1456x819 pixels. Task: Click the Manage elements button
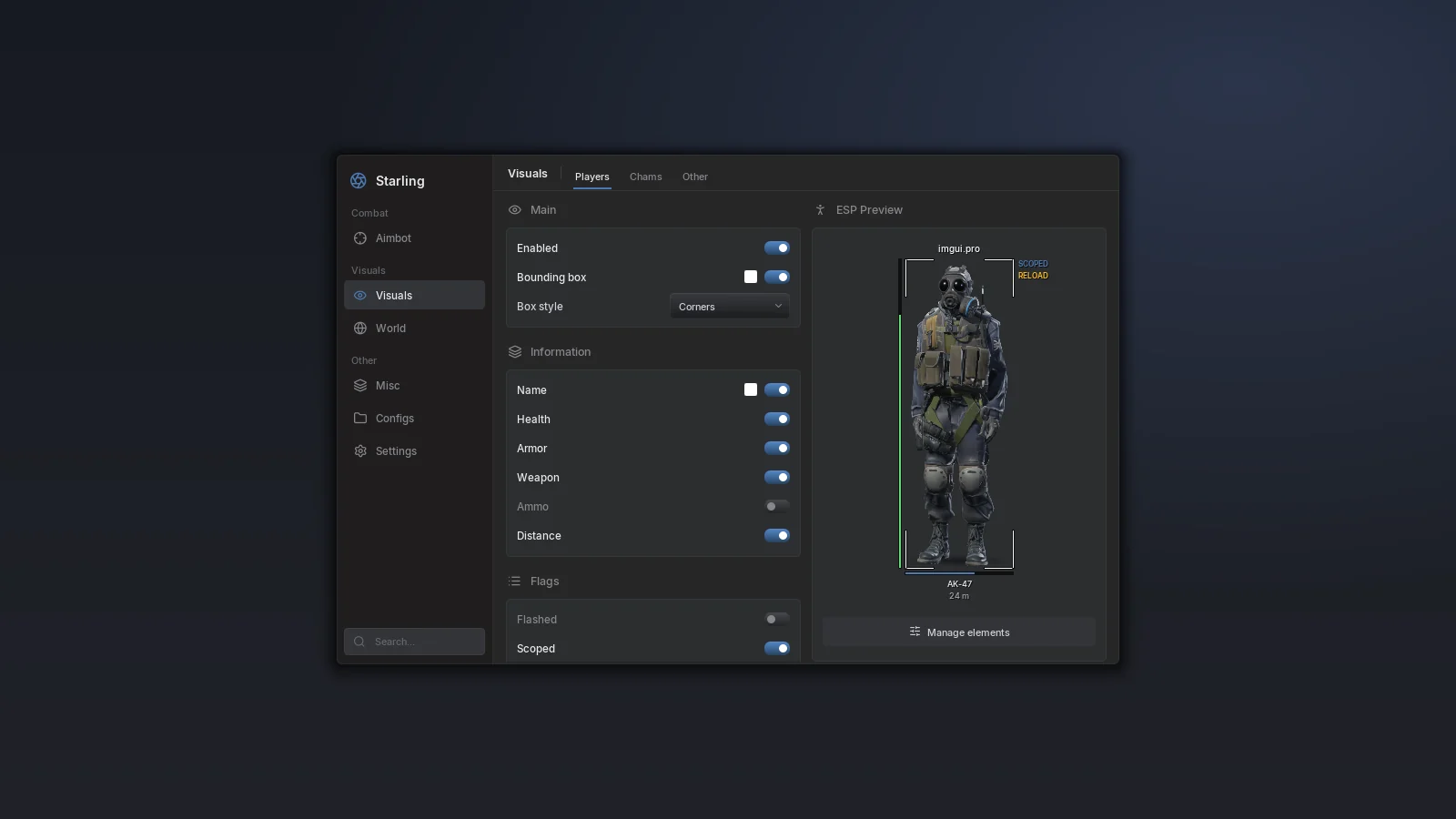[959, 632]
